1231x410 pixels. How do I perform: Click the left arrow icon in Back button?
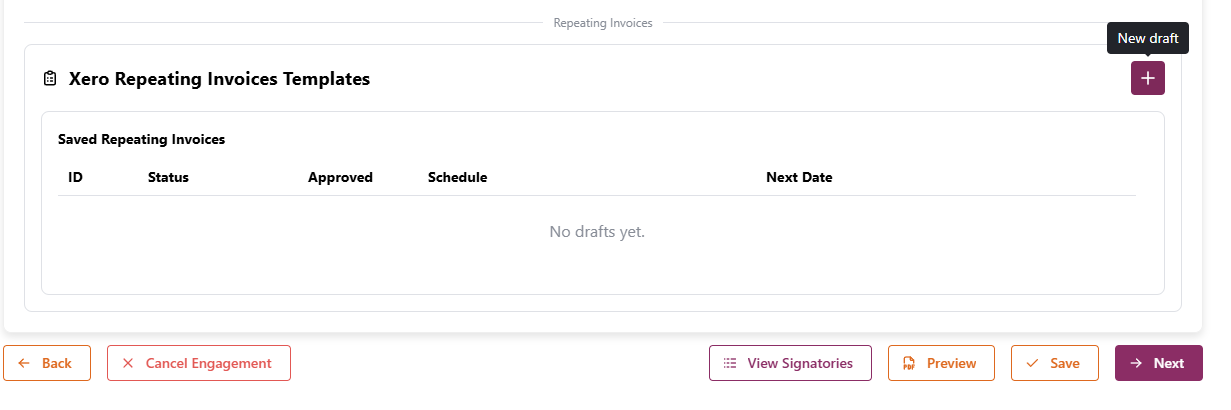24,363
